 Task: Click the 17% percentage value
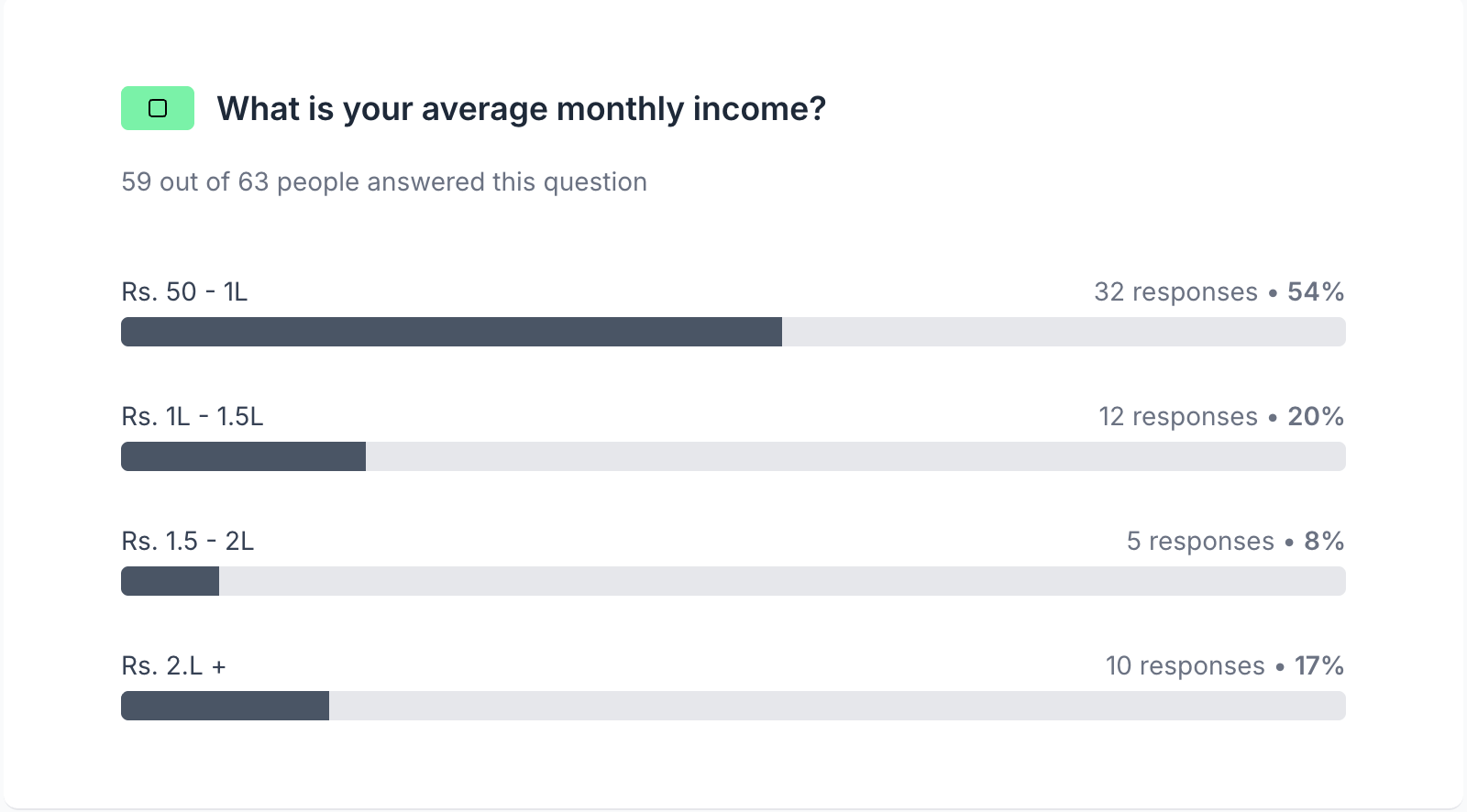coord(1318,665)
